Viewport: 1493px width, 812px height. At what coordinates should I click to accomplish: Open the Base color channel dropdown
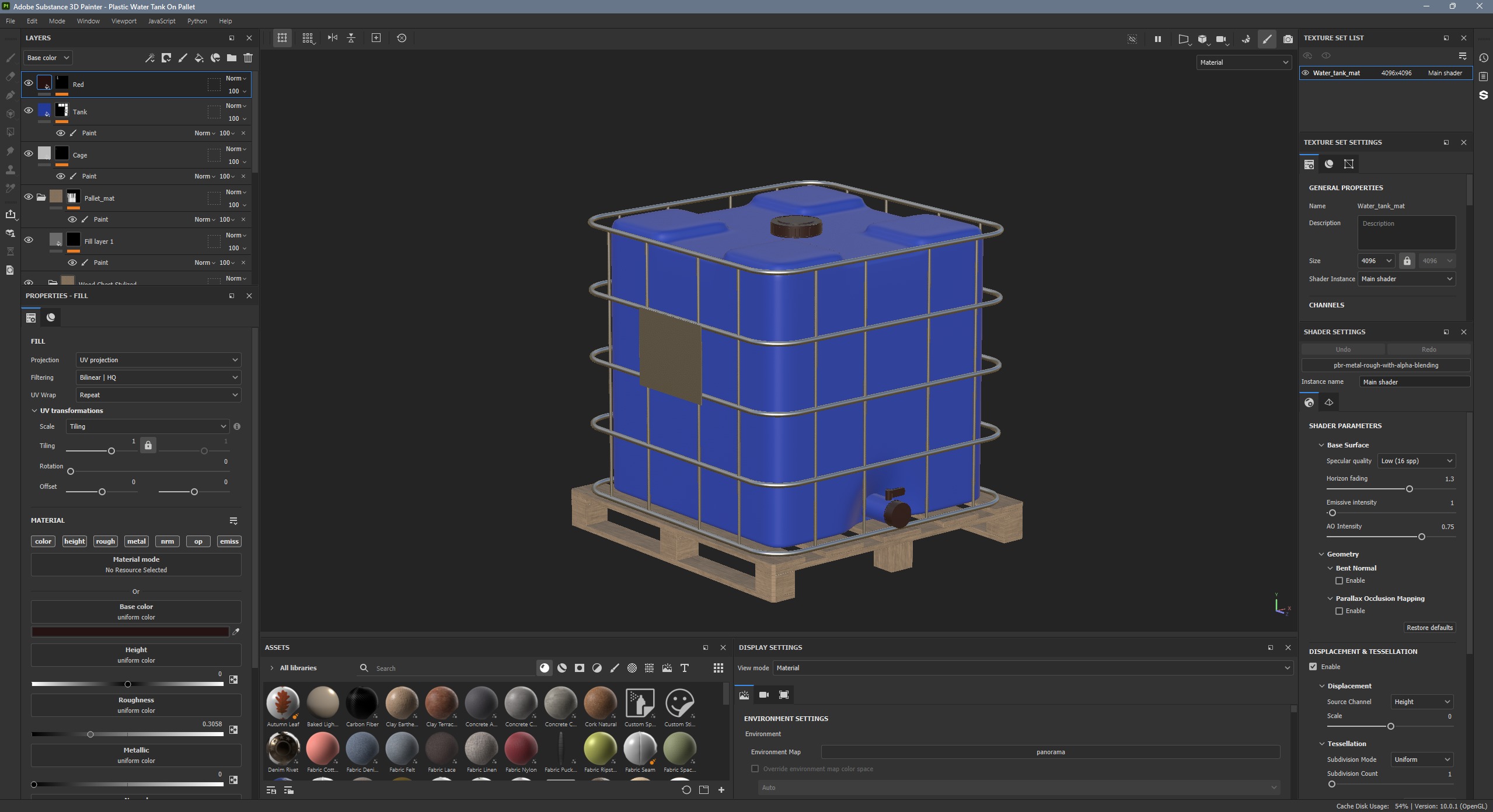coord(48,58)
